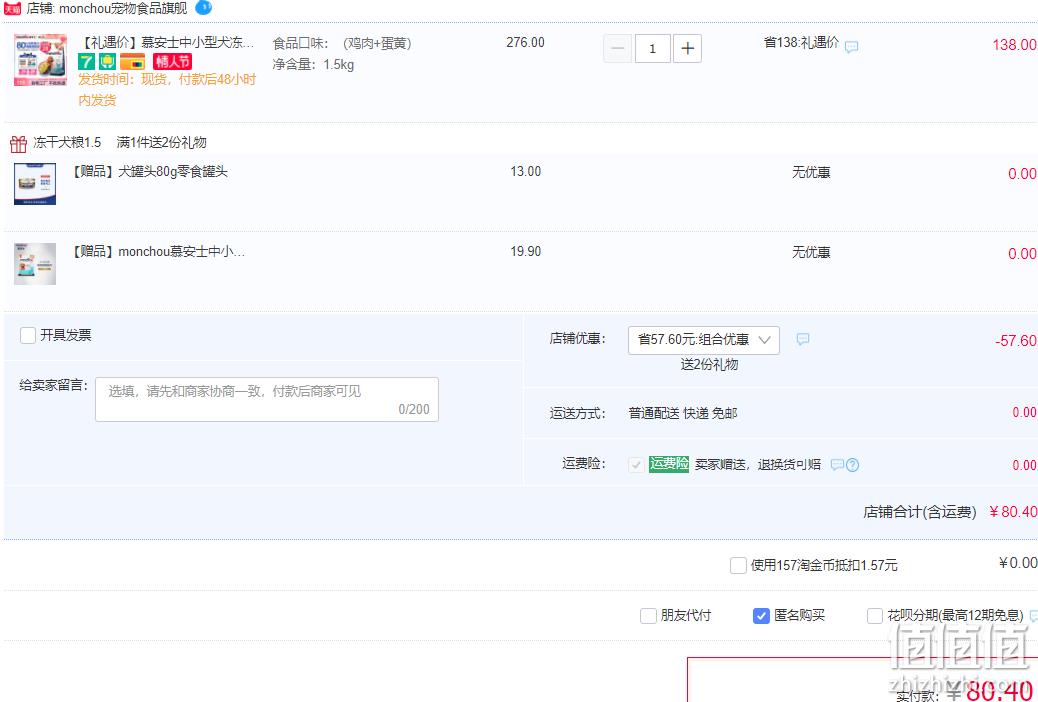Viewport: 1038px width, 702px height.
Task: Click the red gift box icon beside 冻干犬粮1.5
Action: coord(19,143)
